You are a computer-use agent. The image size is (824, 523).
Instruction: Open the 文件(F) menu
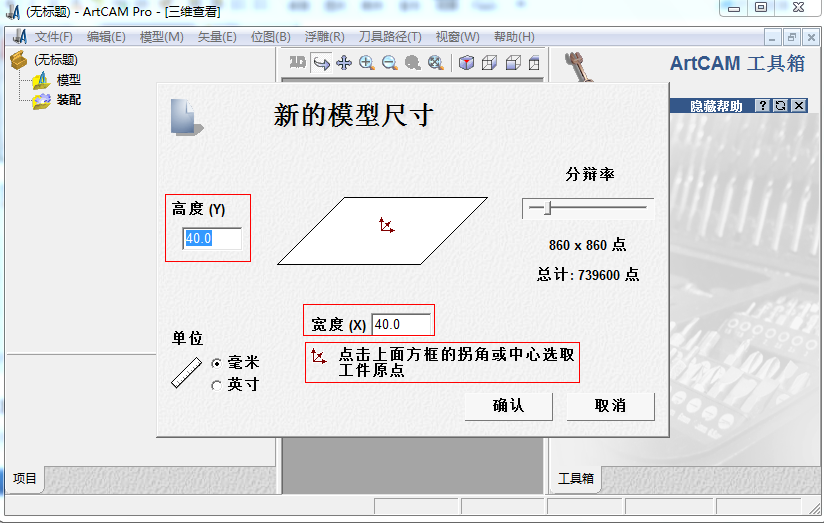point(54,37)
